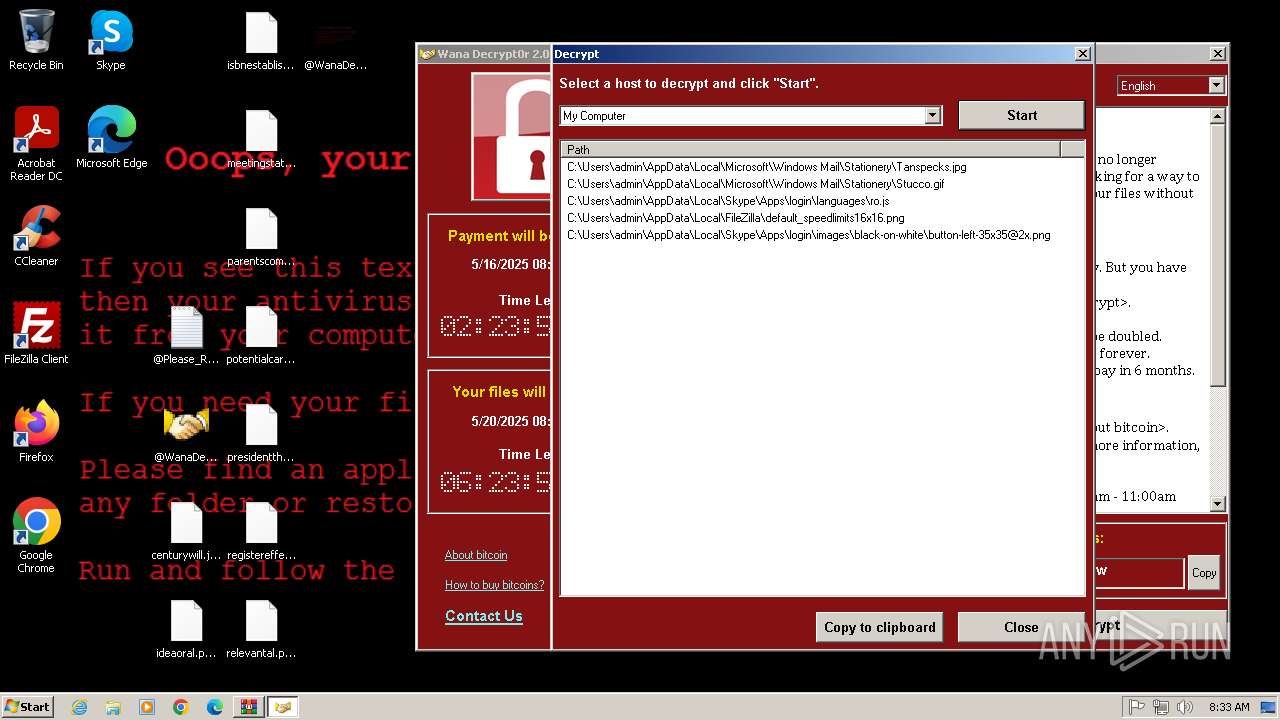Click Copy button beside bitcoin address
The width and height of the screenshot is (1280, 720).
click(x=1204, y=573)
